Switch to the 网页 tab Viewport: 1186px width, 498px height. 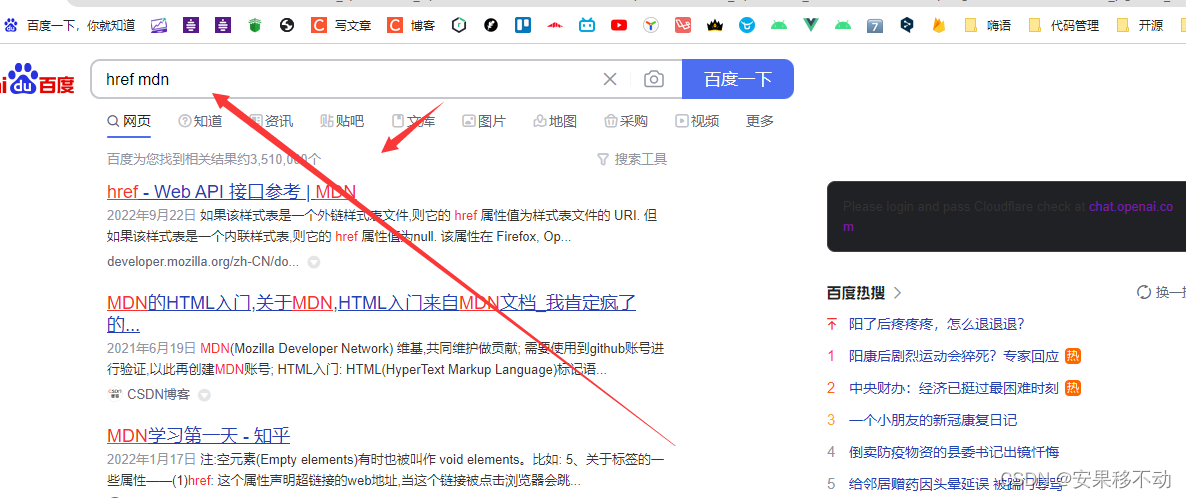pyautogui.click(x=129, y=121)
